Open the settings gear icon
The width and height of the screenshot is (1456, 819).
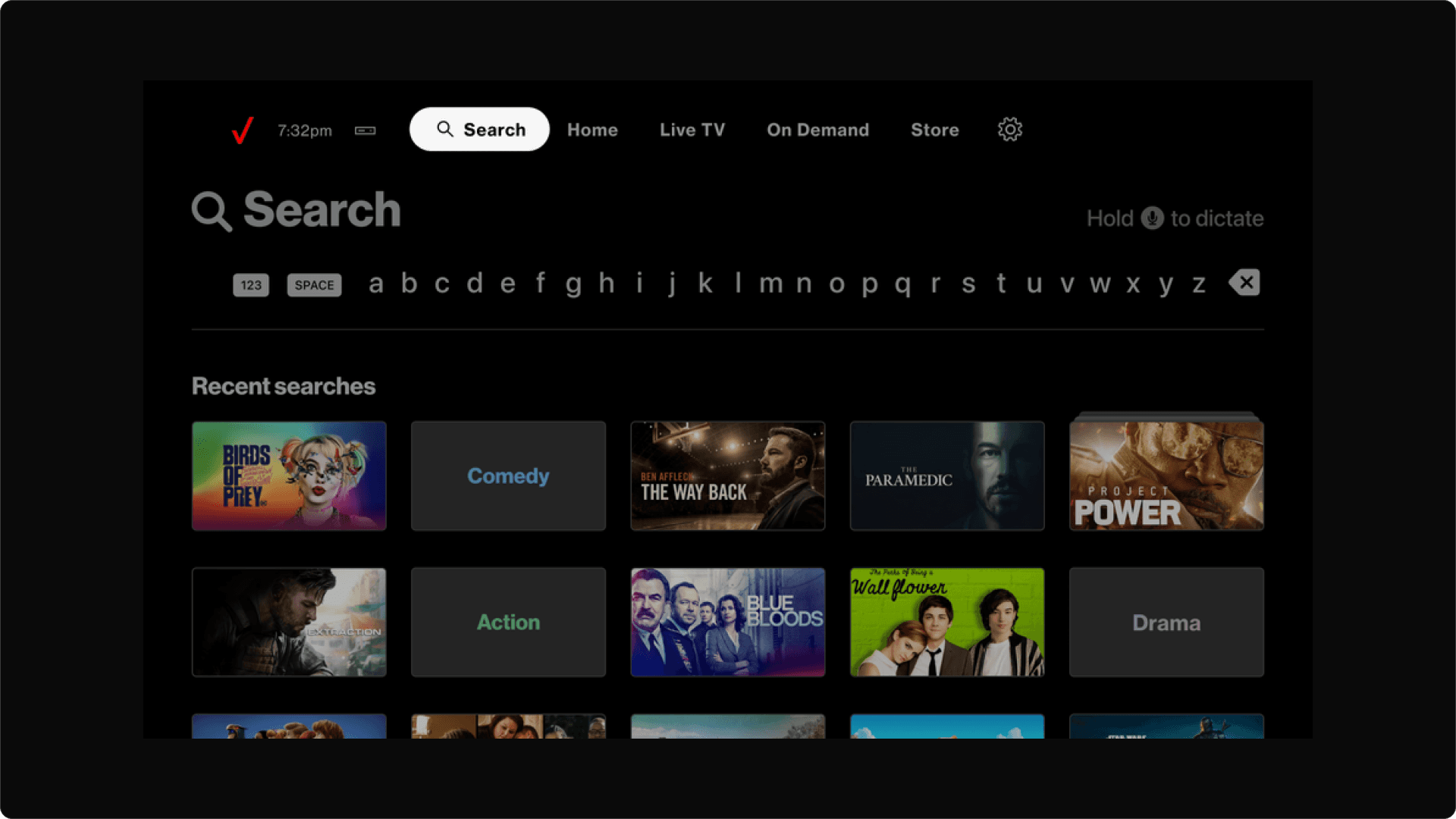pyautogui.click(x=1009, y=130)
